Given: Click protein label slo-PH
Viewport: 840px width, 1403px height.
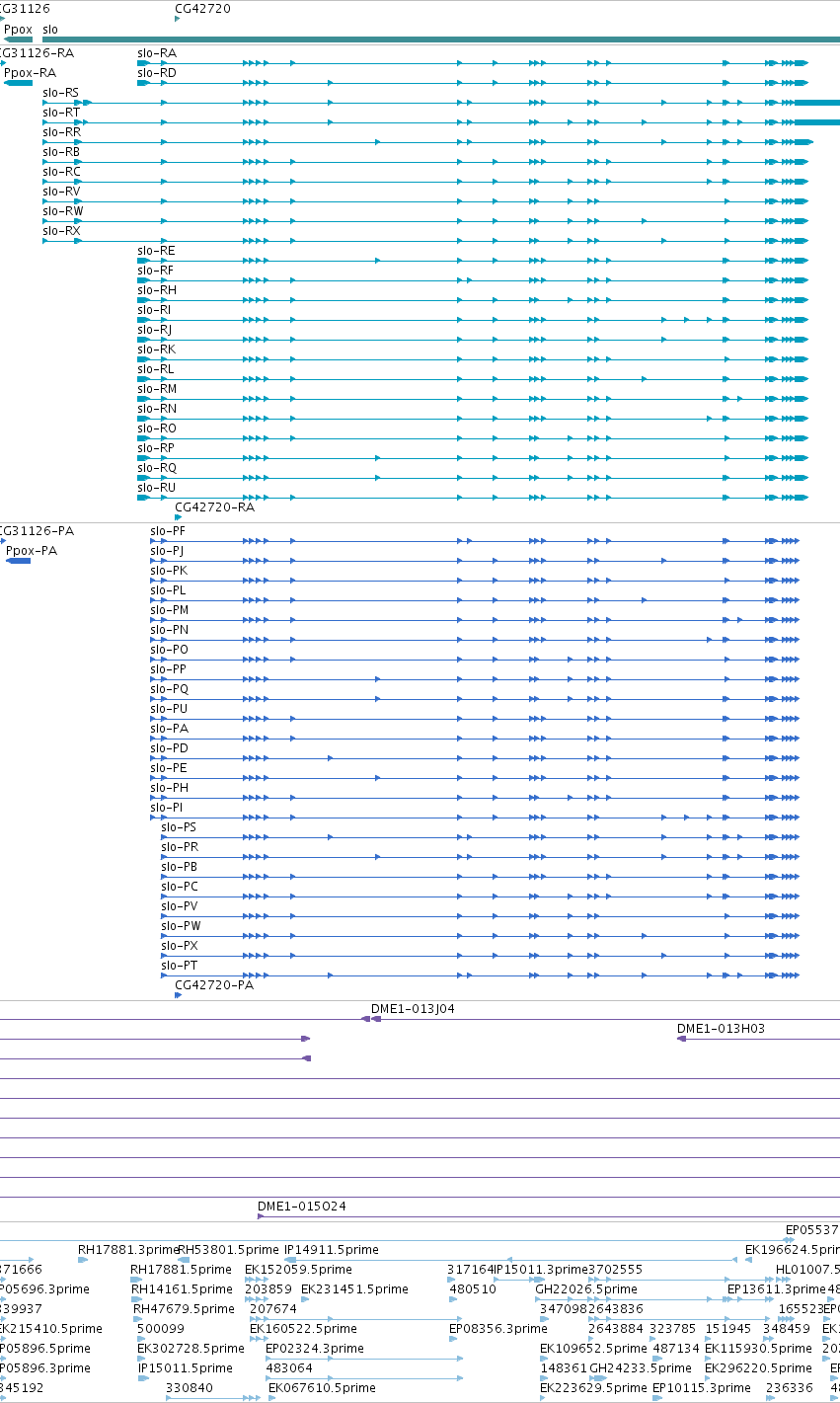Looking at the screenshot, I should tap(169, 788).
